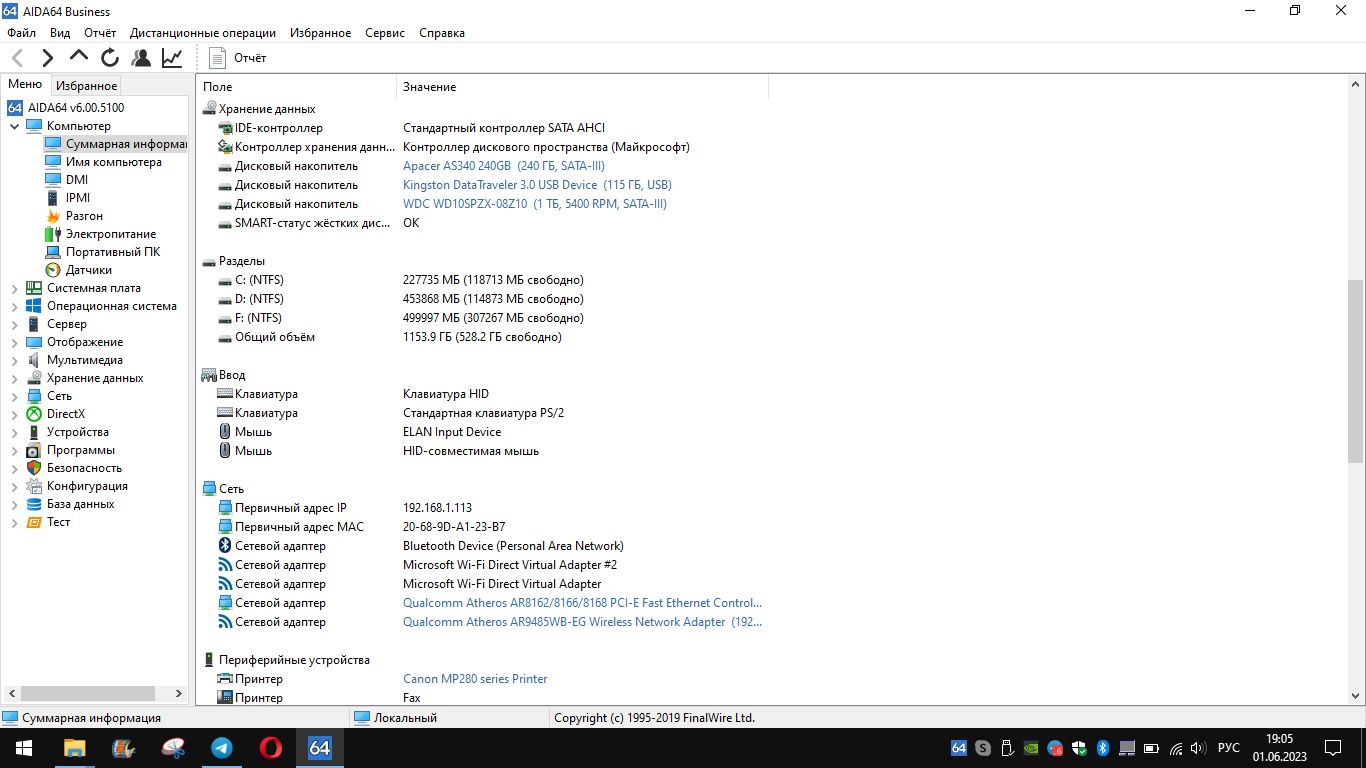
Task: Expand the Хранение данных tree node
Action: click(14, 378)
